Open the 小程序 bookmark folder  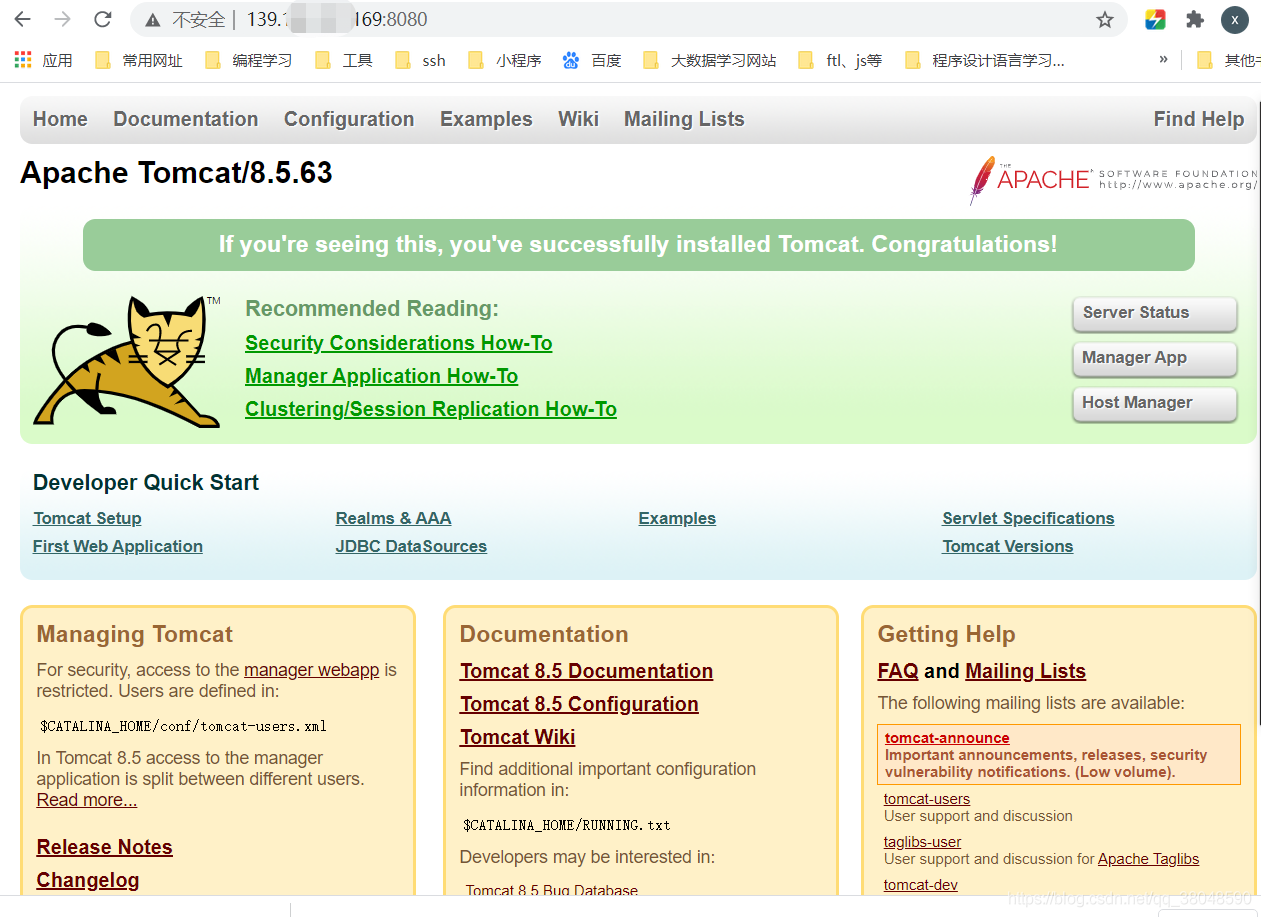click(505, 60)
